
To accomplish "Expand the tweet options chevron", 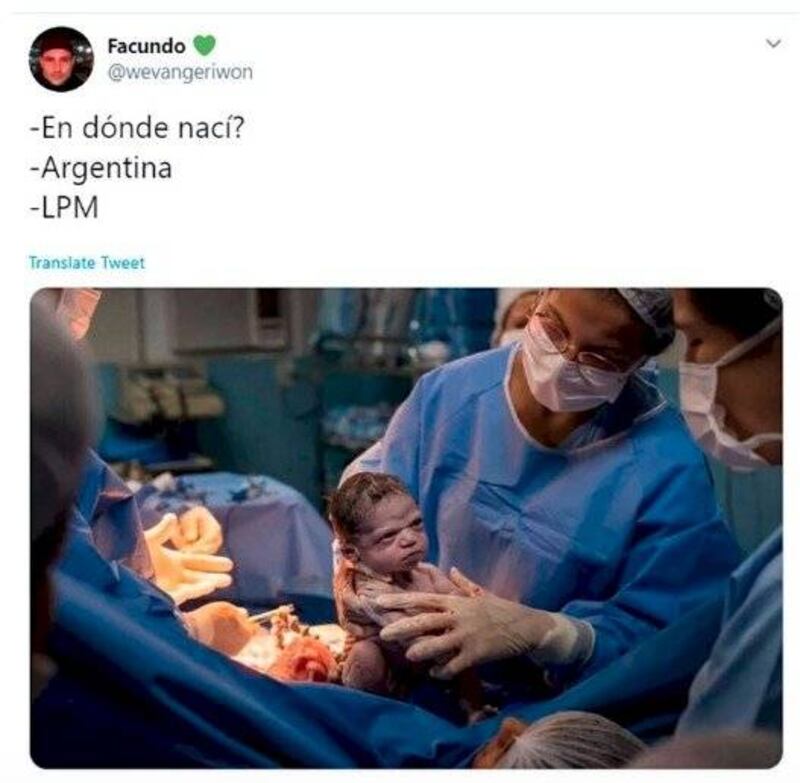I will click(x=773, y=43).
